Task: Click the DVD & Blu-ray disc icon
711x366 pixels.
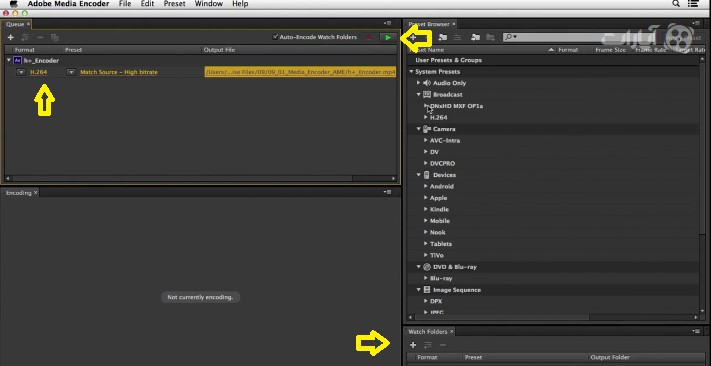Action: click(427, 267)
